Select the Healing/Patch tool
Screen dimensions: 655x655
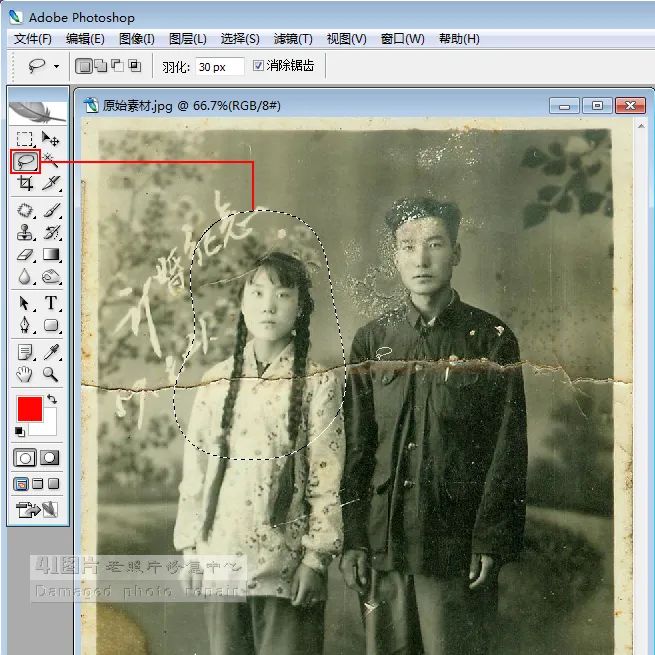[x=25, y=210]
